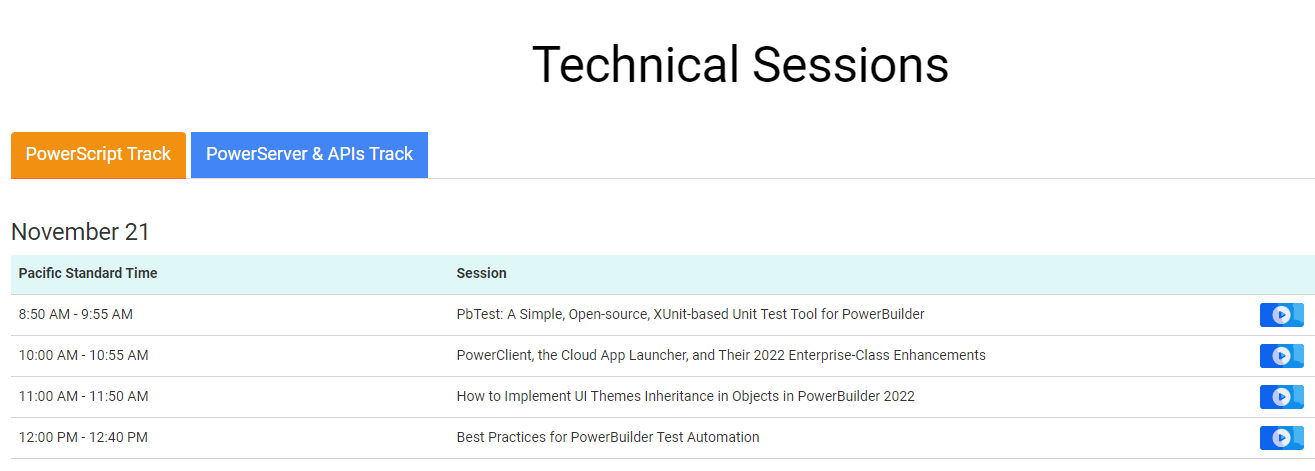Click the Session column header
1315x471 pixels.
click(481, 273)
